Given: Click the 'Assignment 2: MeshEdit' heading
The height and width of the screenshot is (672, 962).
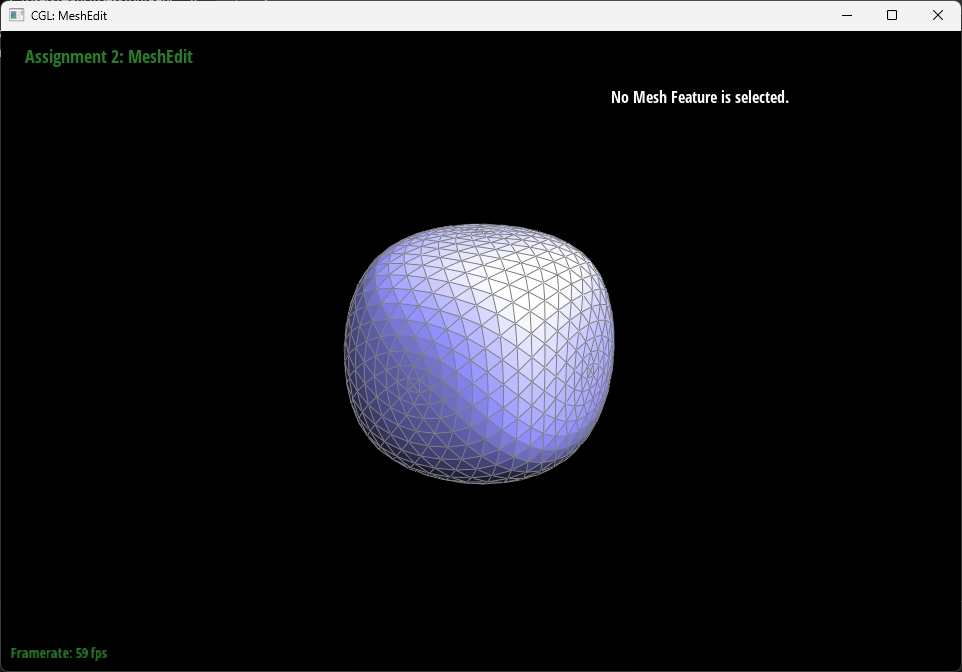Looking at the screenshot, I should click(109, 57).
